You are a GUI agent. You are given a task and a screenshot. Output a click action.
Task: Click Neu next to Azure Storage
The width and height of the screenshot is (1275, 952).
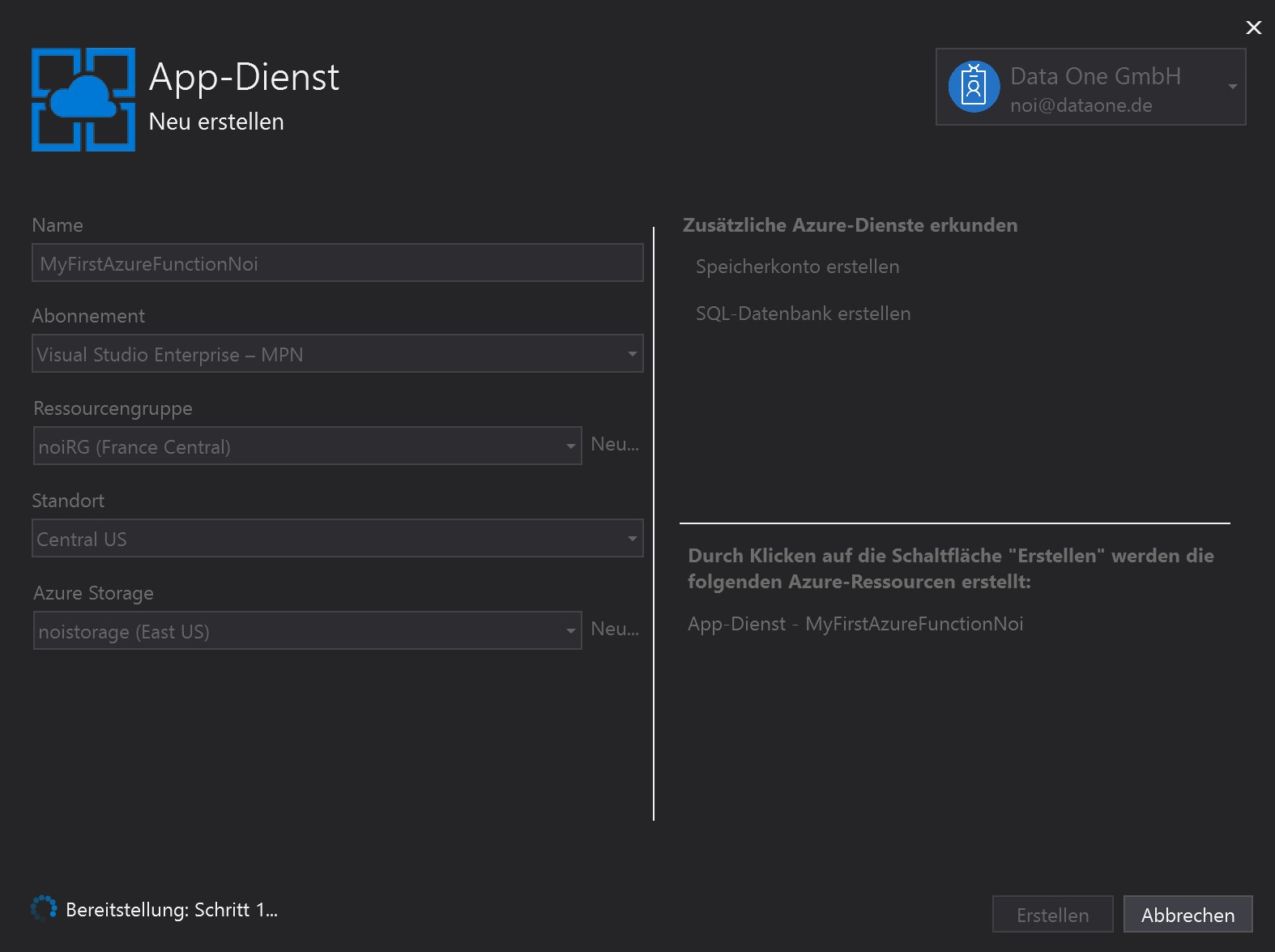[615, 629]
